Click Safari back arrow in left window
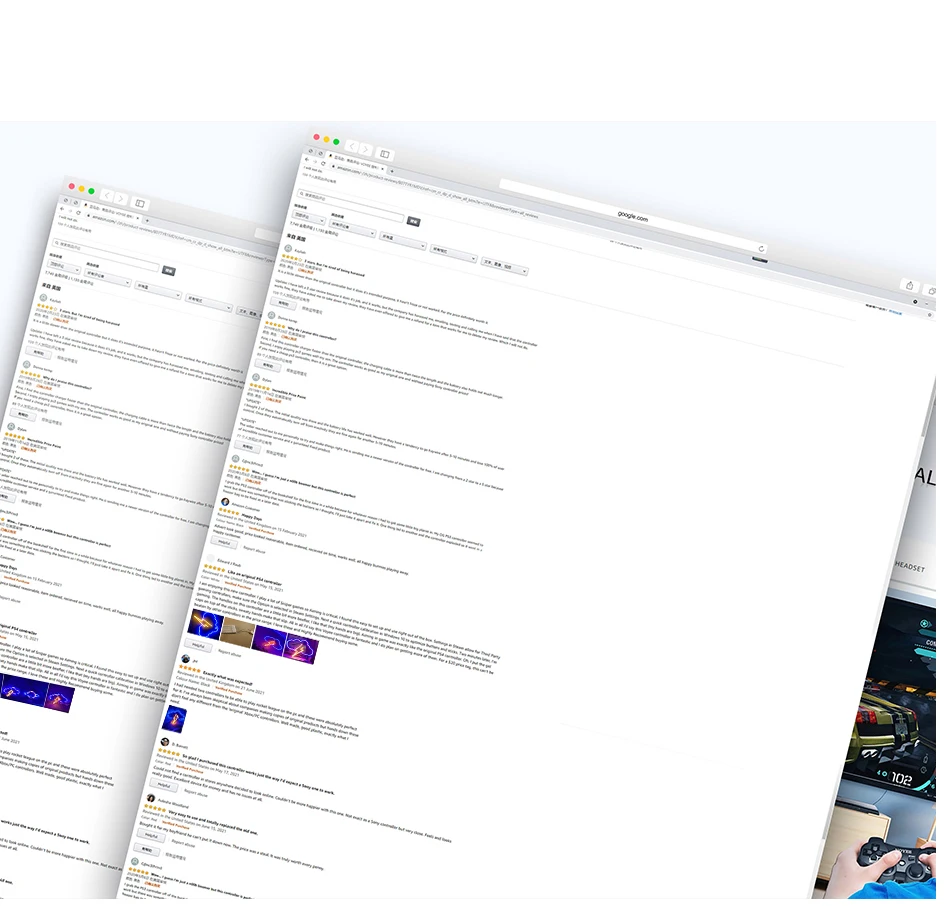The width and height of the screenshot is (950, 910). tap(107, 196)
